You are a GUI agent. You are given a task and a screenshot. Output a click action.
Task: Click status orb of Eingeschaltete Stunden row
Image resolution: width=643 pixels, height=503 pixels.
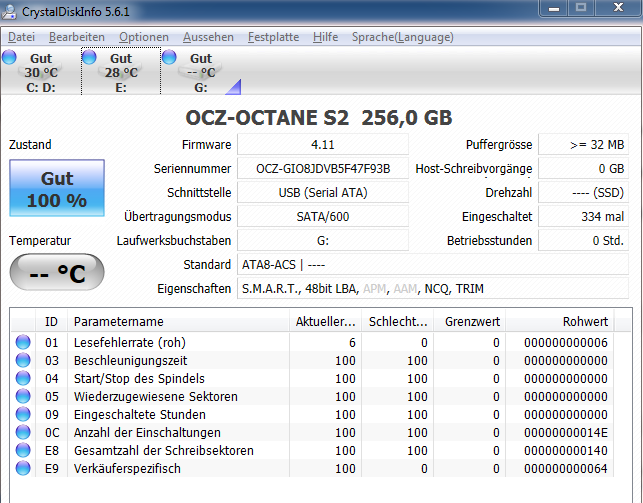point(23,414)
